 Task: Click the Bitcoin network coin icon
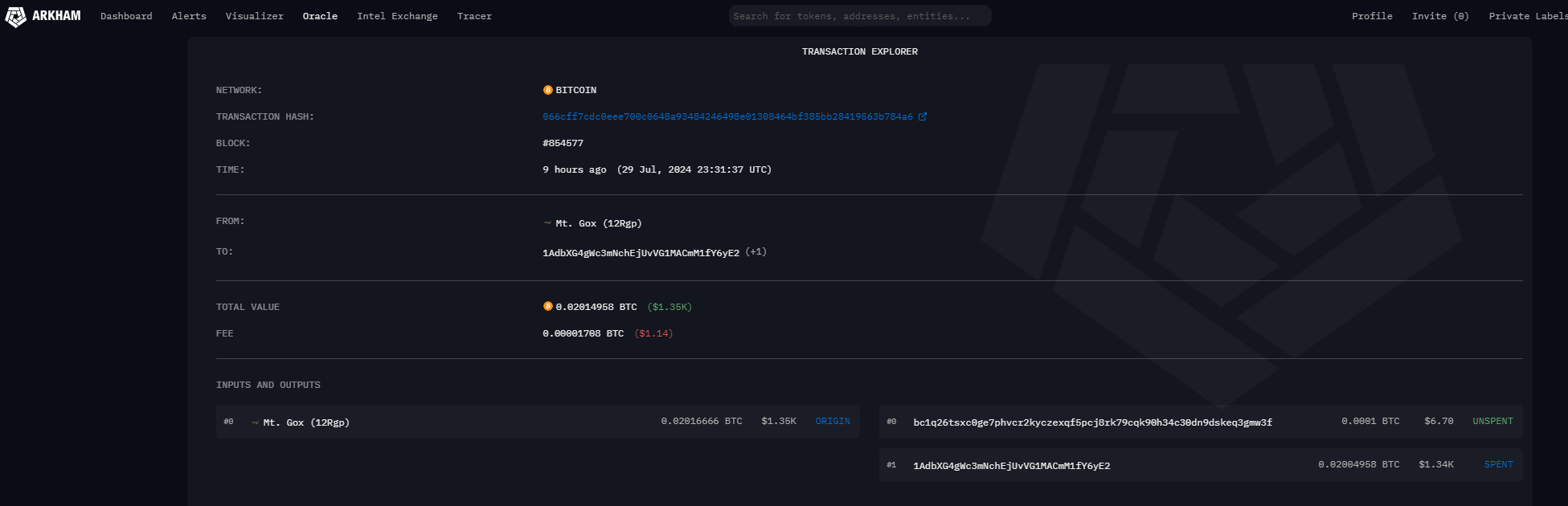click(547, 90)
